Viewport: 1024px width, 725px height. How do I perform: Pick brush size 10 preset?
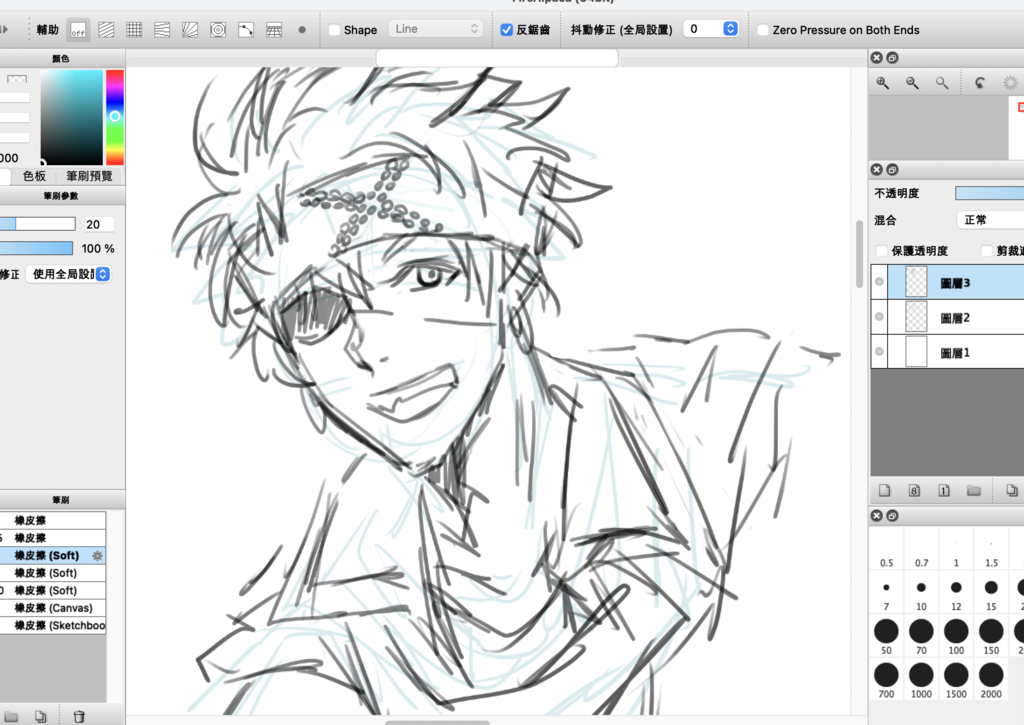pos(921,593)
